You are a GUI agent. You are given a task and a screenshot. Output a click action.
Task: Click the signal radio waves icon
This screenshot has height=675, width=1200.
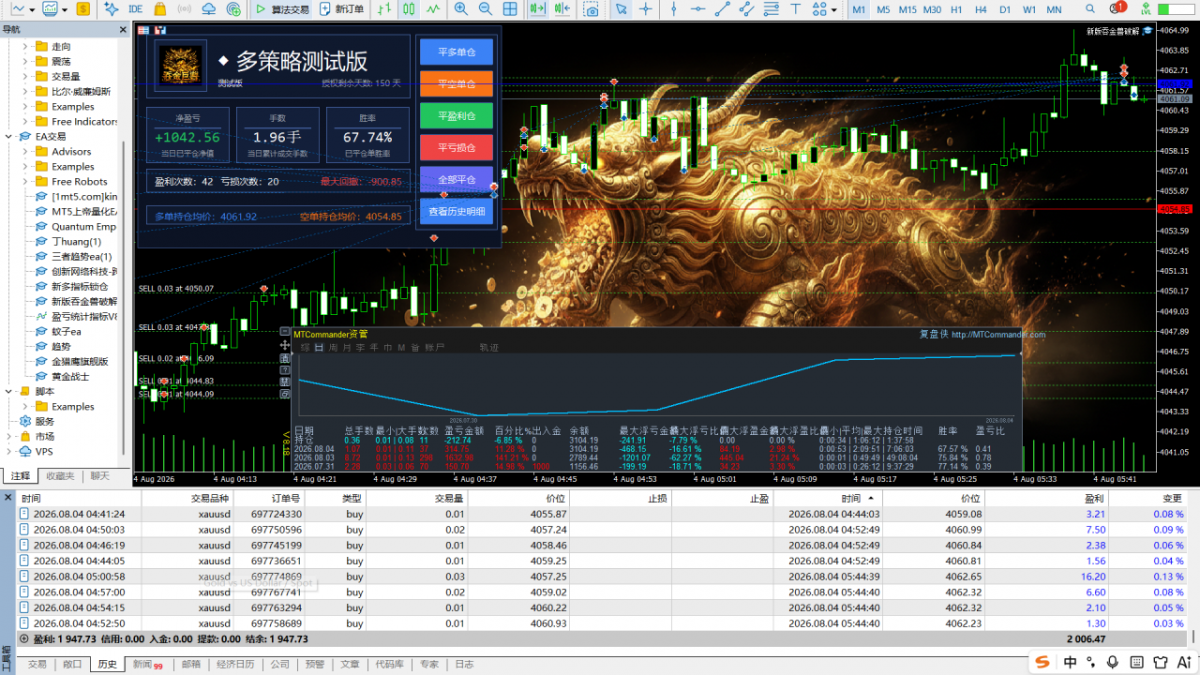pos(184,9)
